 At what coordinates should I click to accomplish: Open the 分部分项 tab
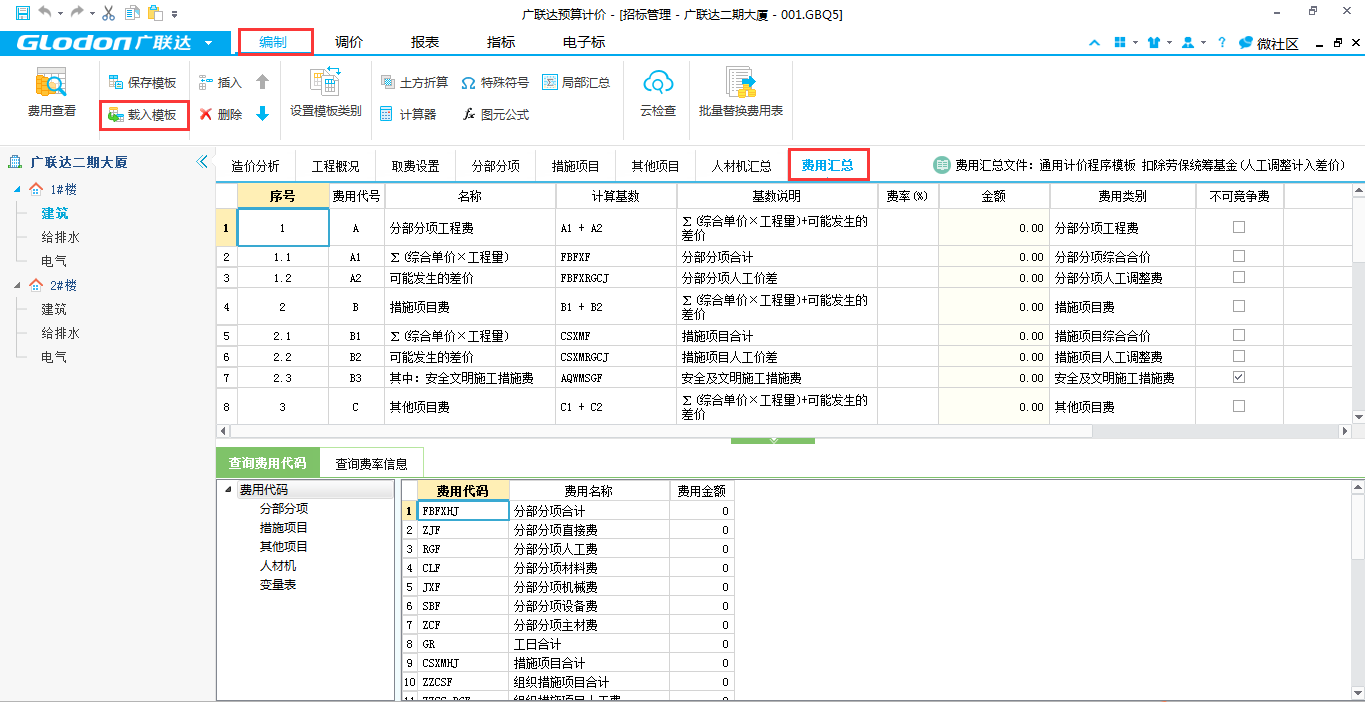(495, 166)
